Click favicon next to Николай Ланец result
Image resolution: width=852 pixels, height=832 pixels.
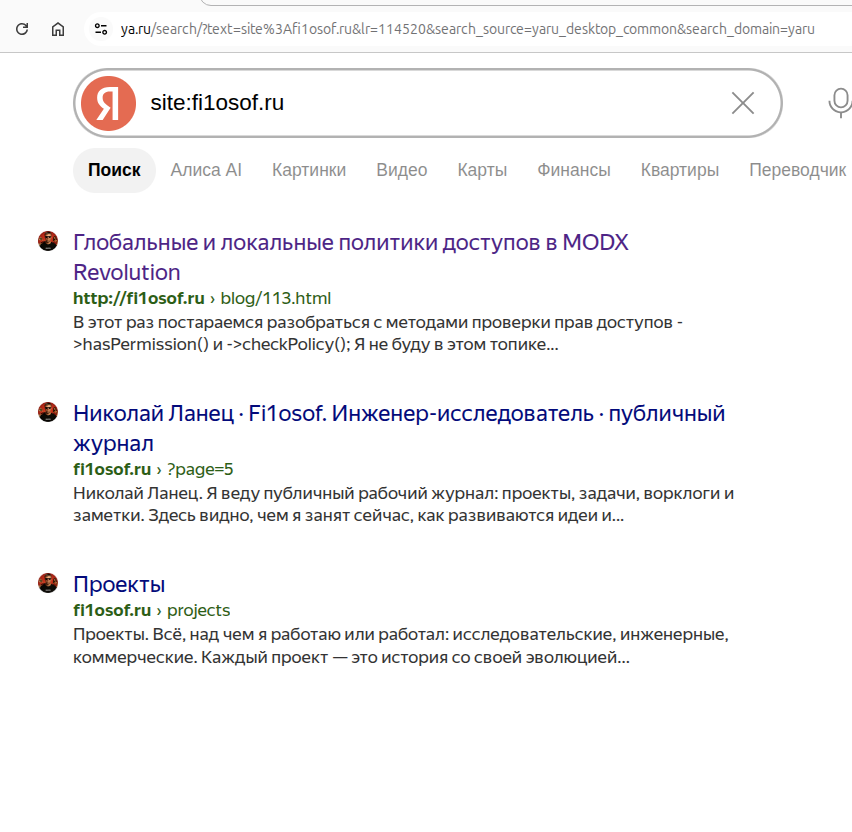point(48,412)
